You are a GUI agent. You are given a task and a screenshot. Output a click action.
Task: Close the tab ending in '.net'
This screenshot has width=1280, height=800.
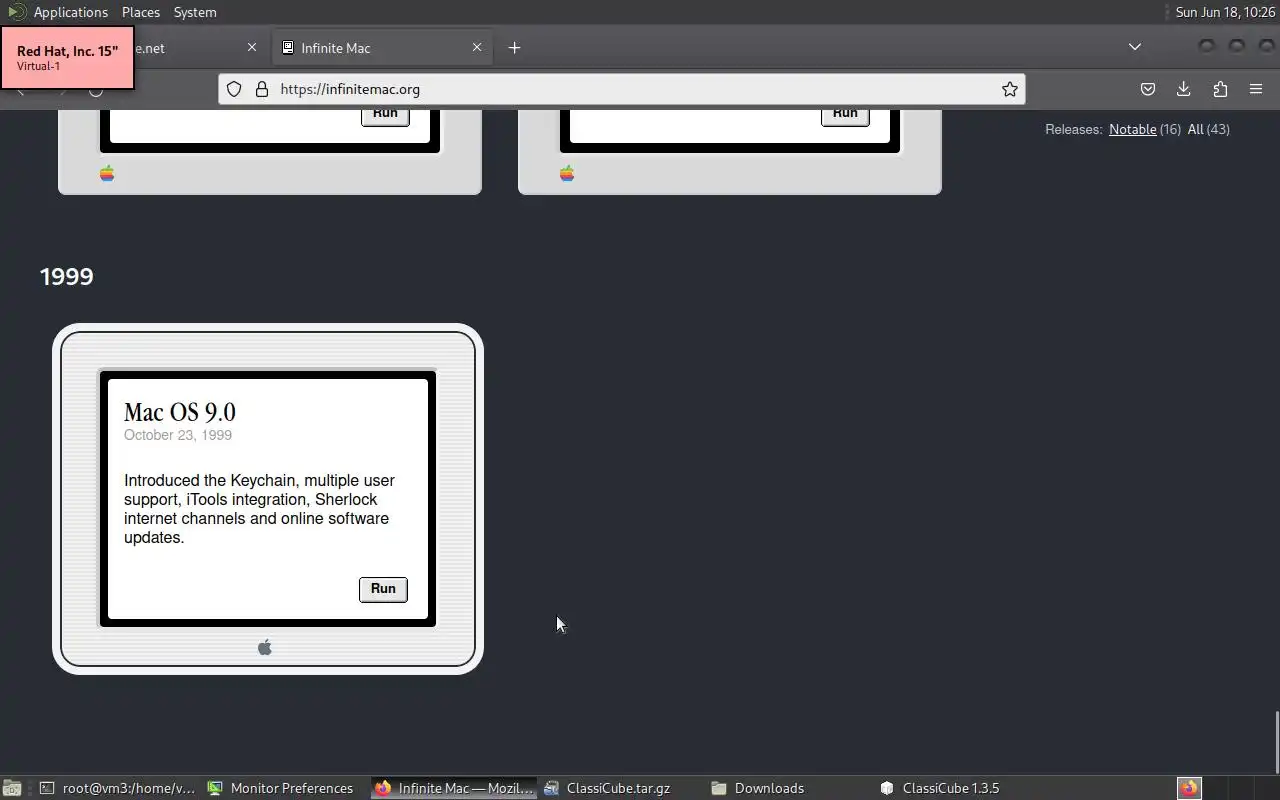252,47
